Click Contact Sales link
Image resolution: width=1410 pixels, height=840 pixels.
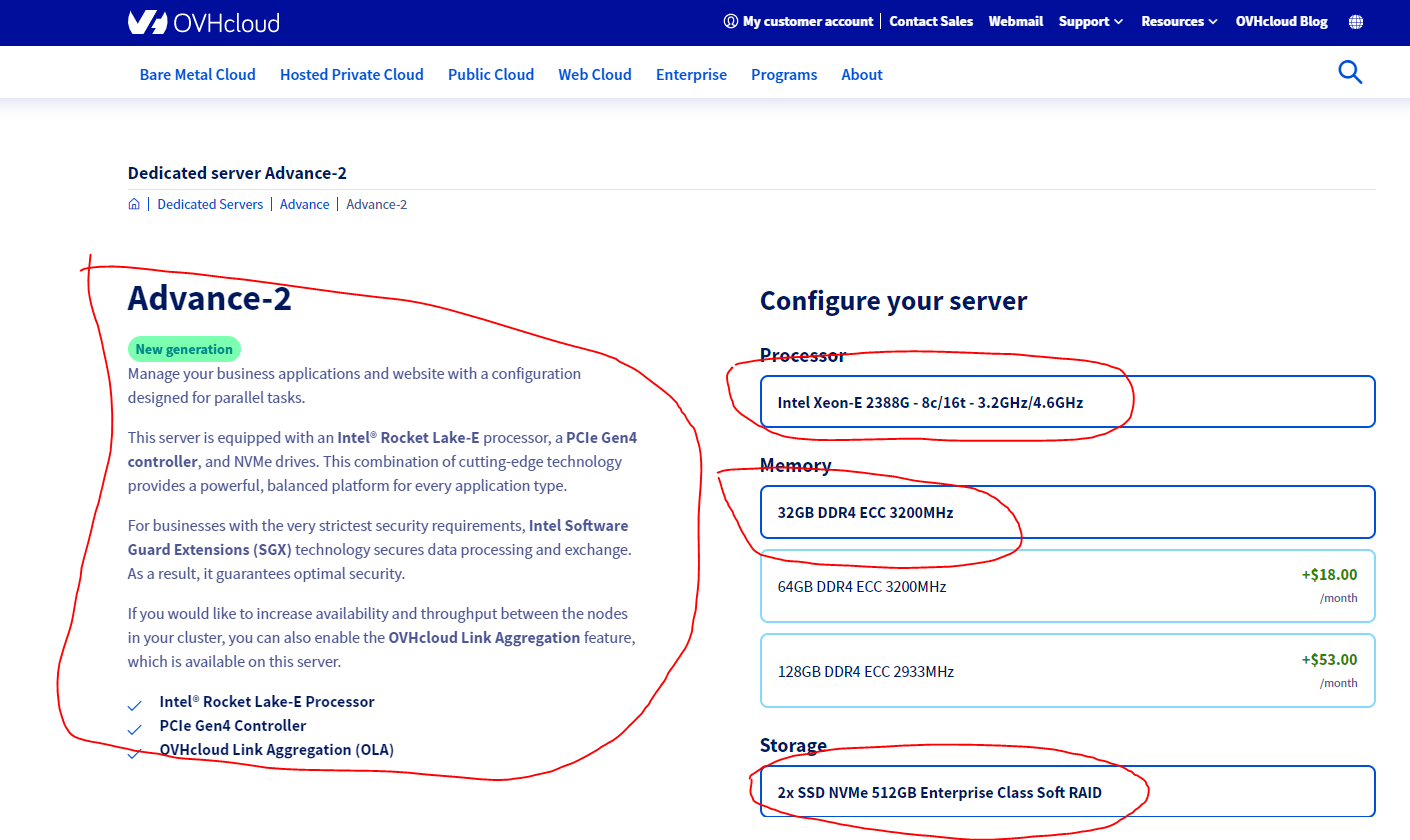(x=931, y=21)
